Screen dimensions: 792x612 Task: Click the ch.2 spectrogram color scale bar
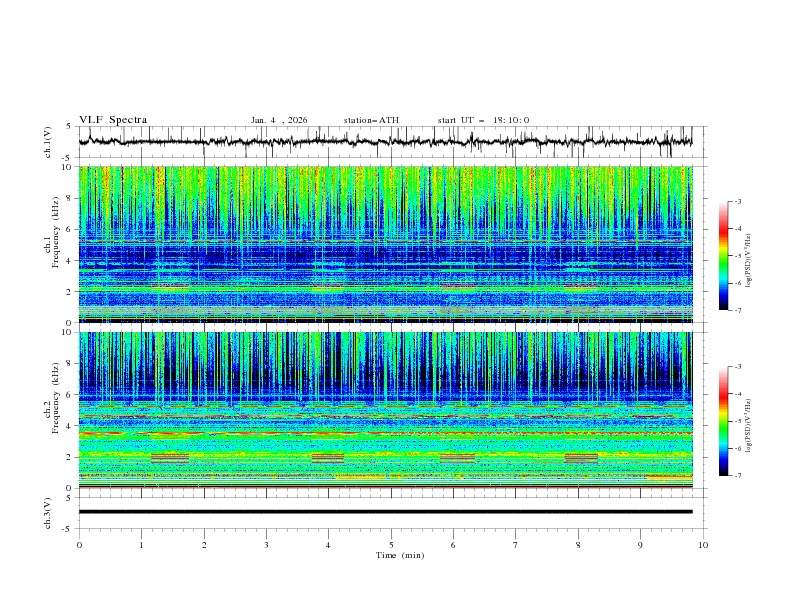(723, 421)
